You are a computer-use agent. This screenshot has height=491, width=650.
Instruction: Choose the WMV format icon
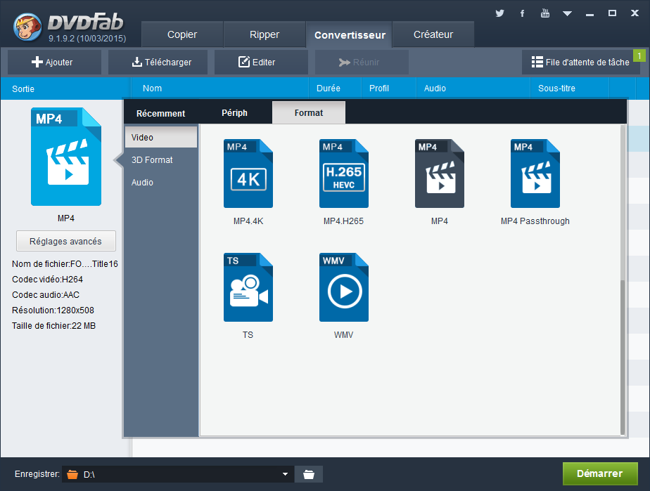[343, 288]
